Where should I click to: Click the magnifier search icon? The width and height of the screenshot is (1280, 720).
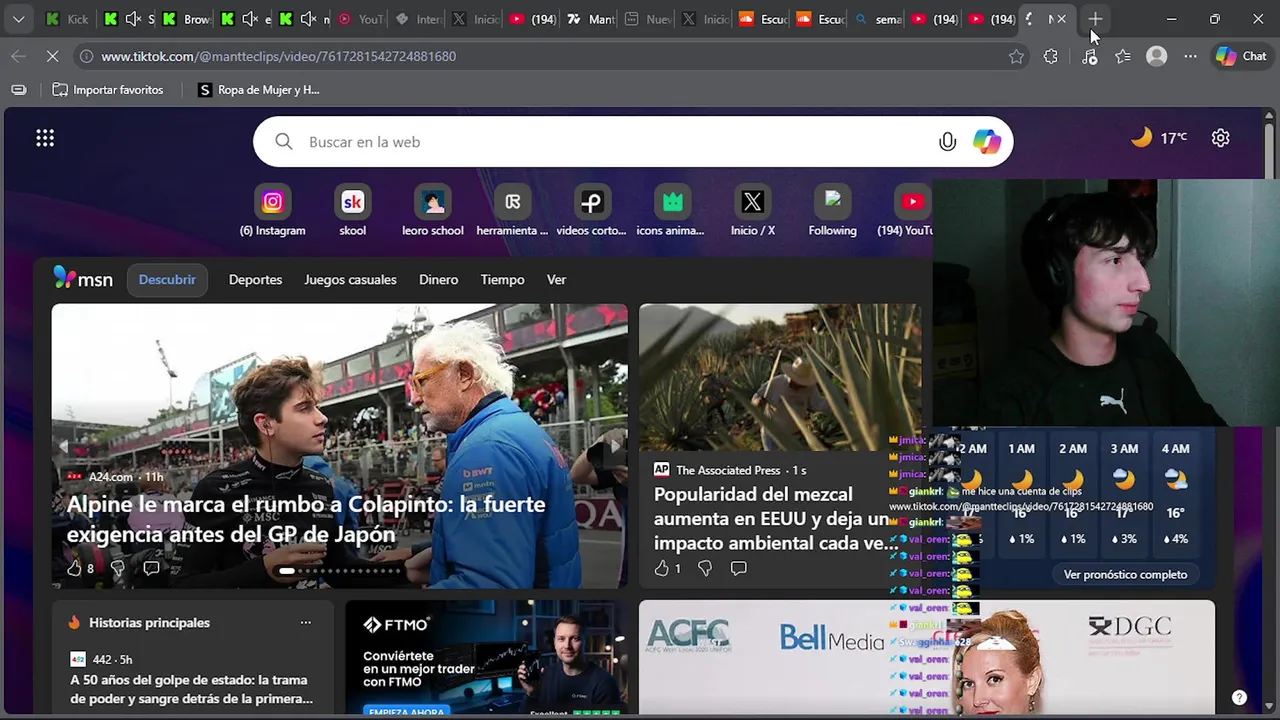point(284,142)
